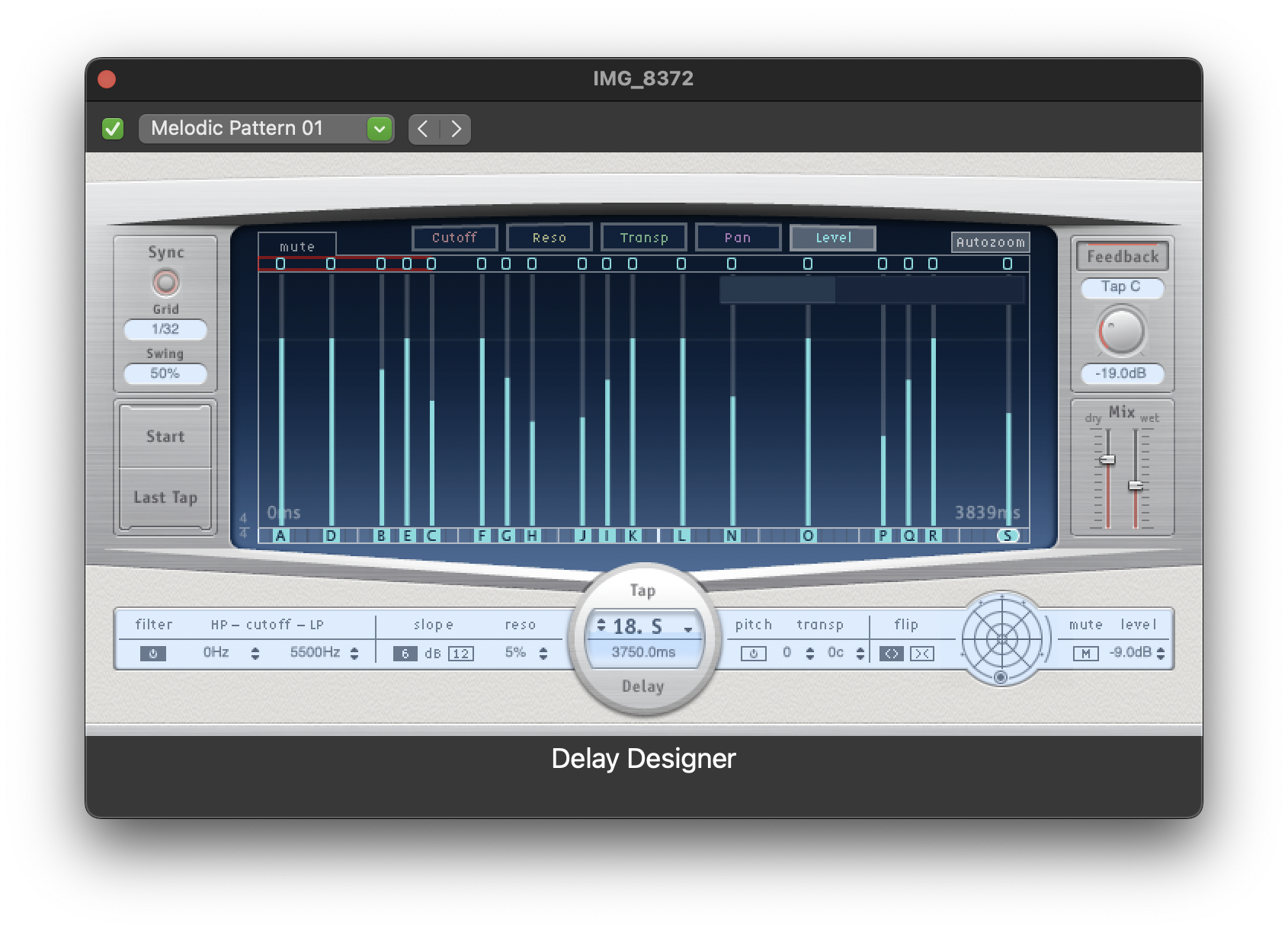Click the 3750.0ms delay time field
The width and height of the screenshot is (1288, 931).
coord(644,652)
